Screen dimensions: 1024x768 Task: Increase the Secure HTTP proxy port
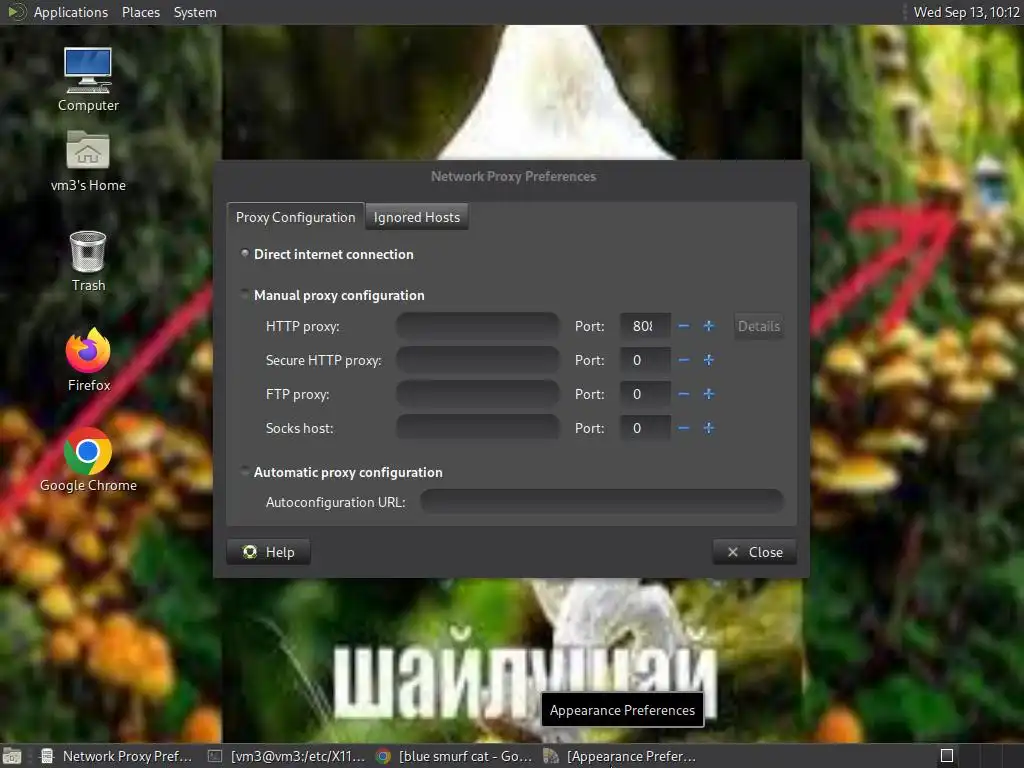pos(709,360)
